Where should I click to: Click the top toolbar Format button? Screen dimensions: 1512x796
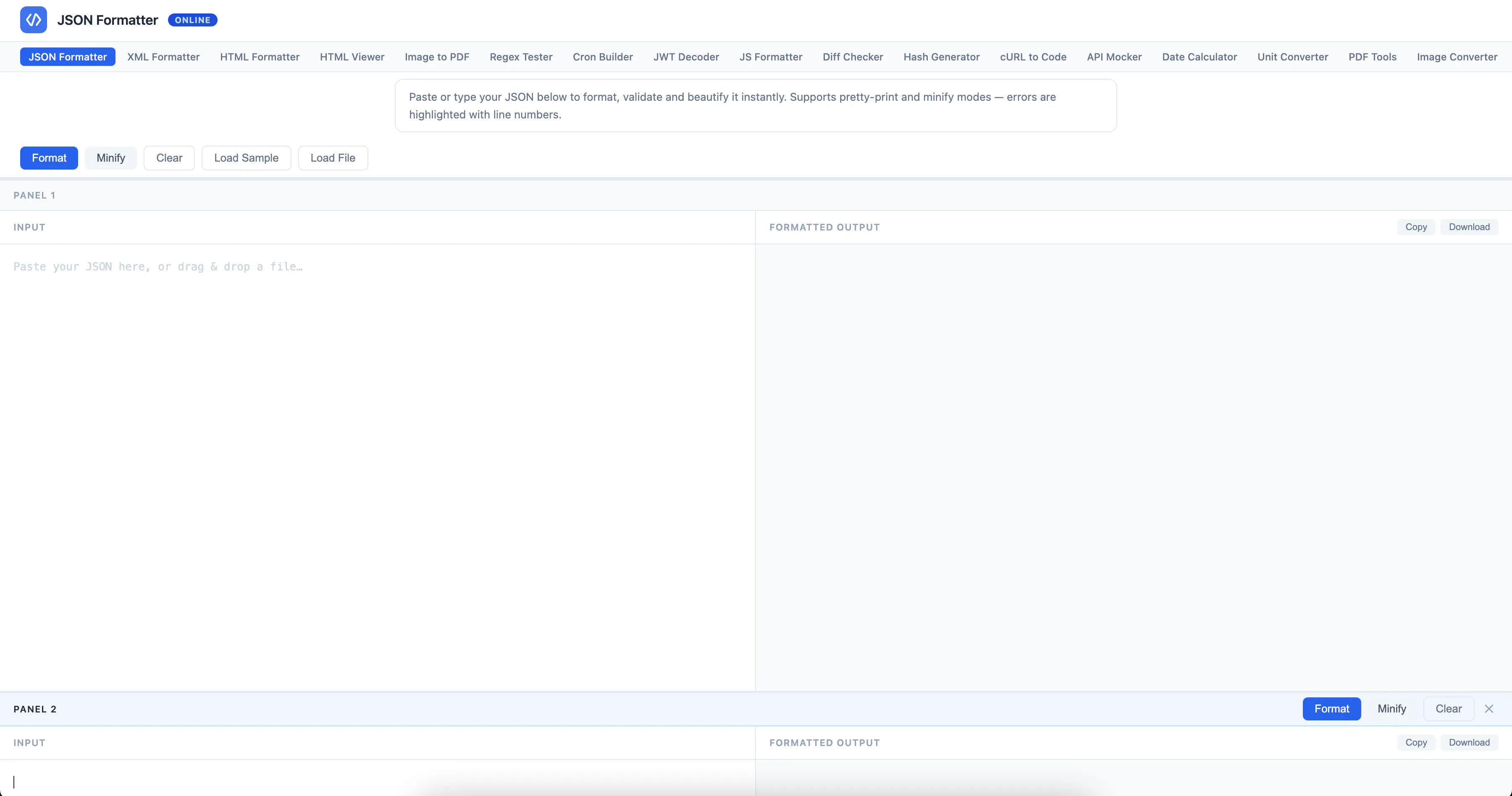tap(49, 158)
